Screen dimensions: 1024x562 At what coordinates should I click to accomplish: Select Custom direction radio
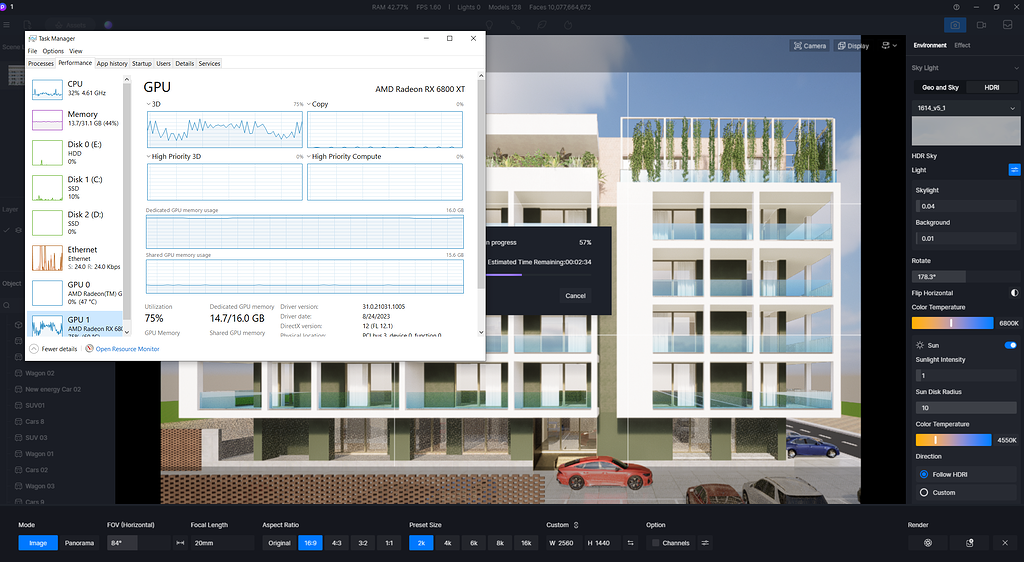923,493
